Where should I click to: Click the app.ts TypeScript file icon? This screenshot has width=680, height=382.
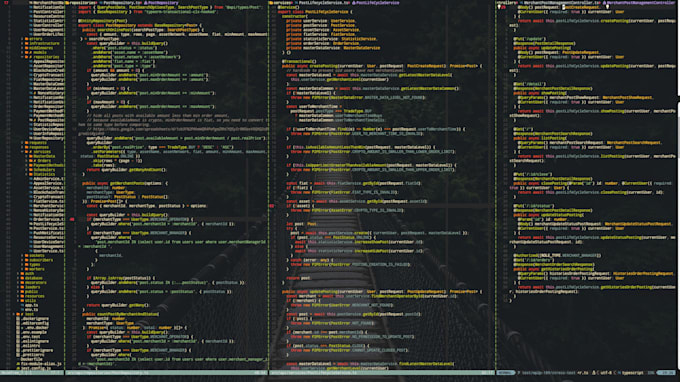pos(22,305)
